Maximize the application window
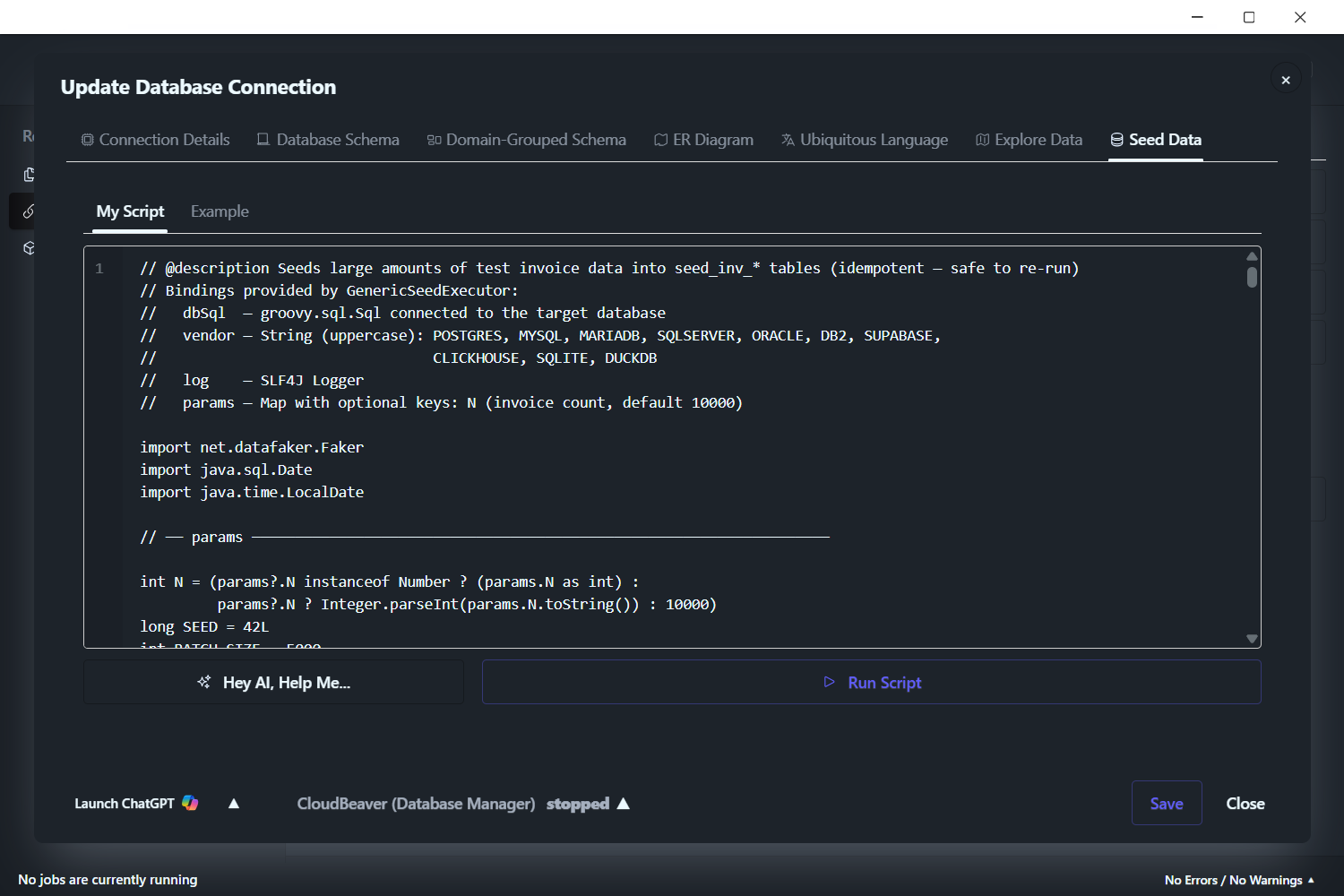The image size is (1344, 896). pyautogui.click(x=1249, y=17)
